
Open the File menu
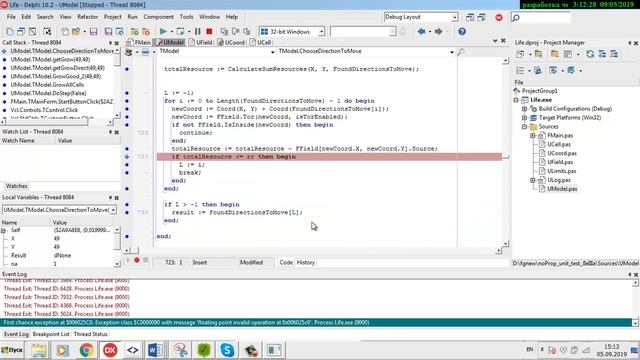coord(11,17)
